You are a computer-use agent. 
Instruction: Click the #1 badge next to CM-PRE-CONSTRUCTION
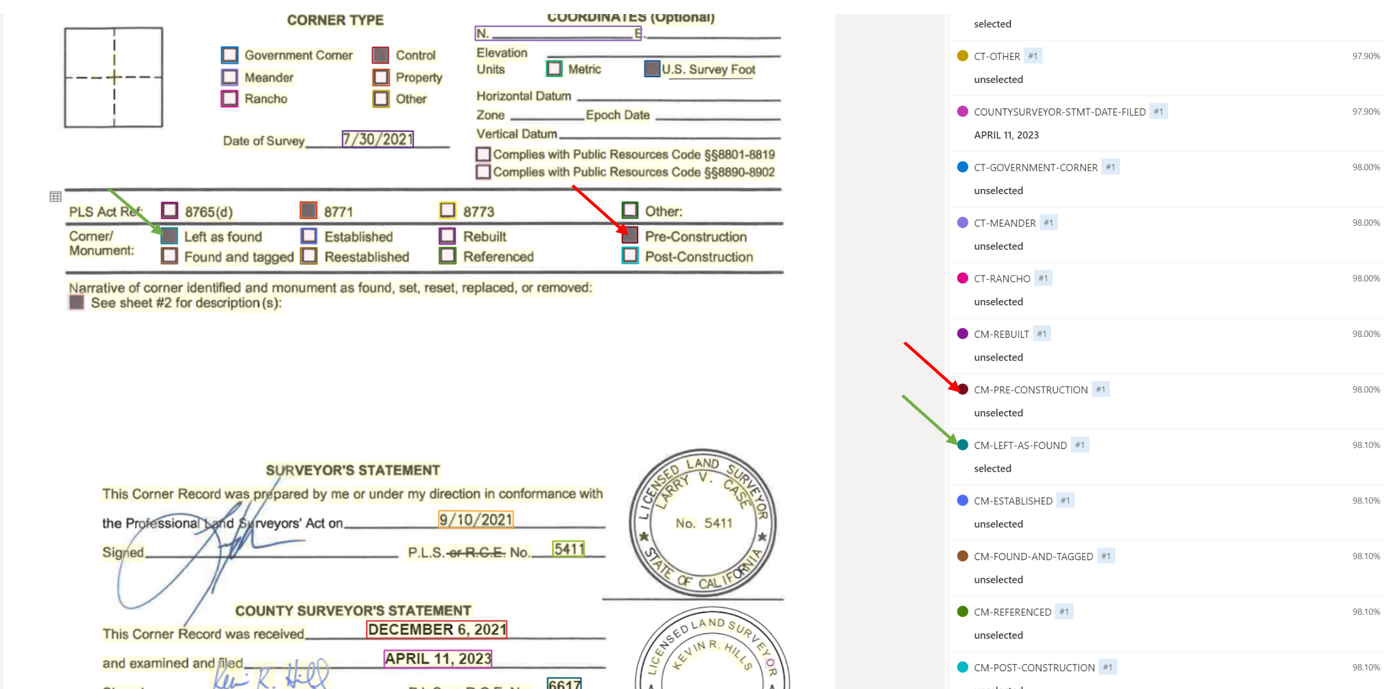(1100, 389)
